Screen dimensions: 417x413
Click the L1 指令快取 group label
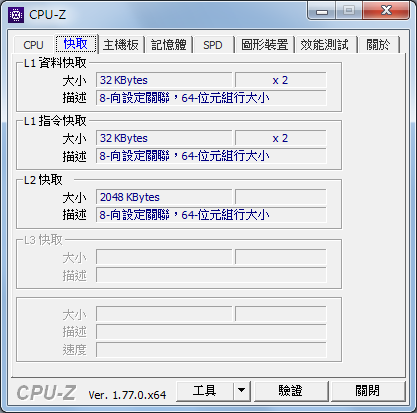click(55, 121)
